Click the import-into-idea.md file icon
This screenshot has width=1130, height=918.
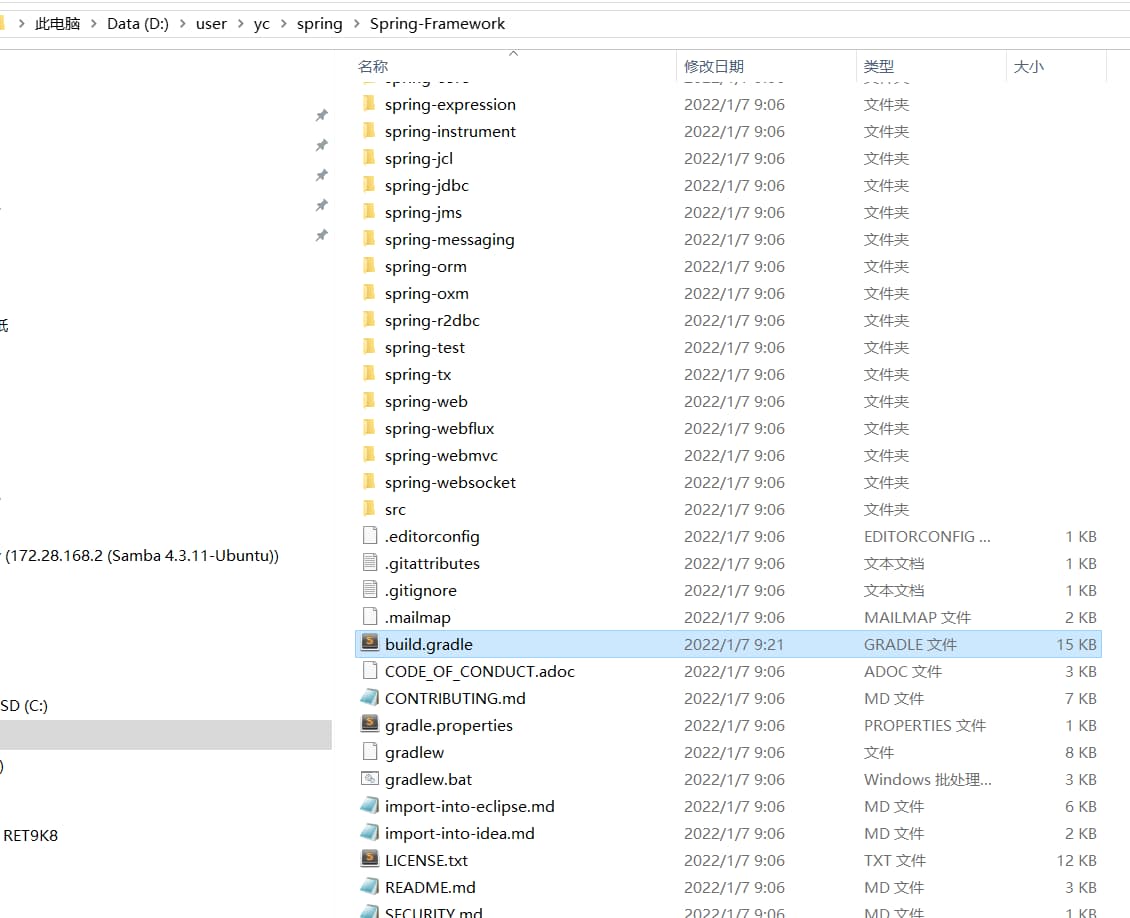[x=370, y=832]
